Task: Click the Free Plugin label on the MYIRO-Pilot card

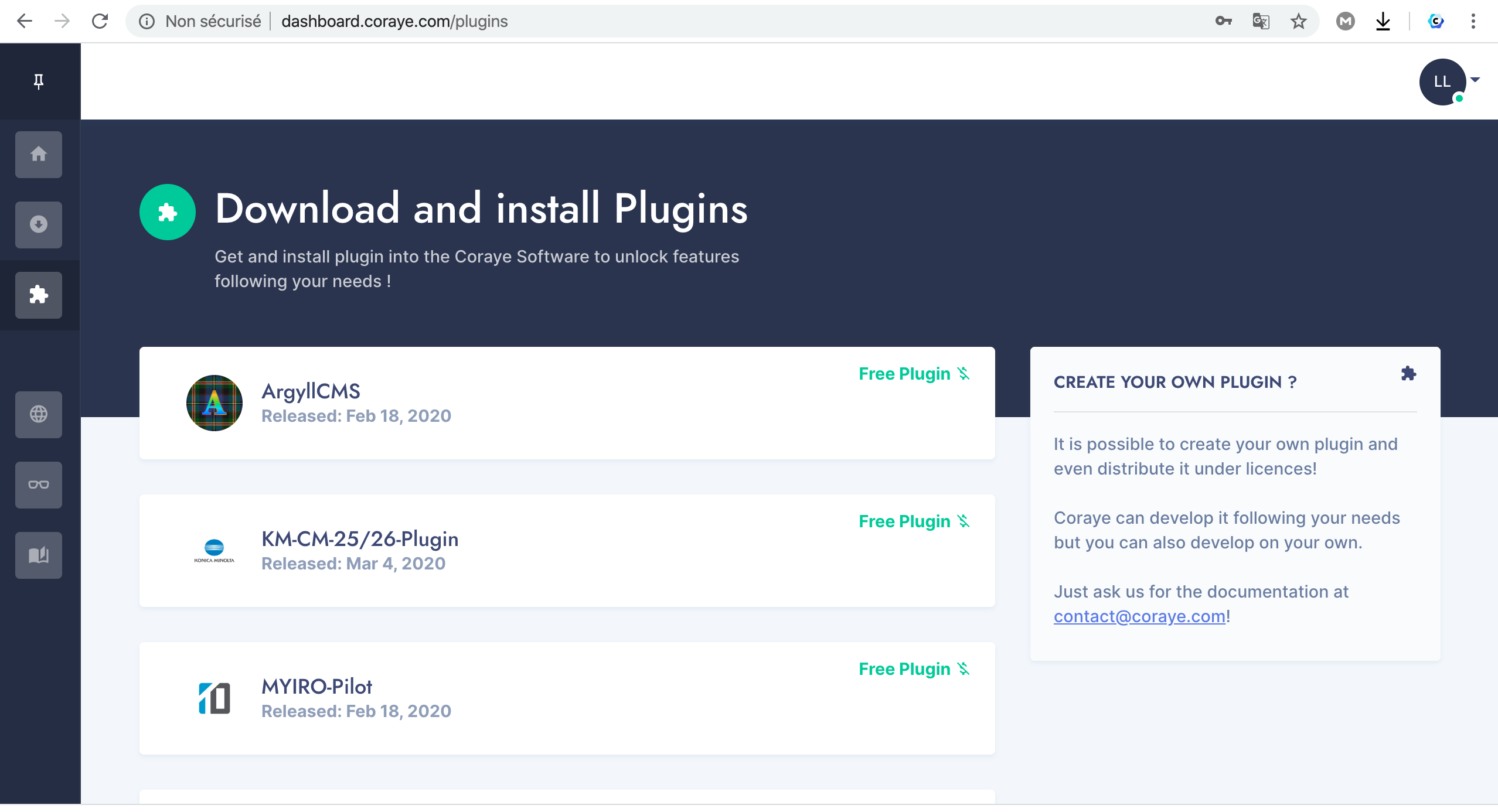Action: (914, 669)
